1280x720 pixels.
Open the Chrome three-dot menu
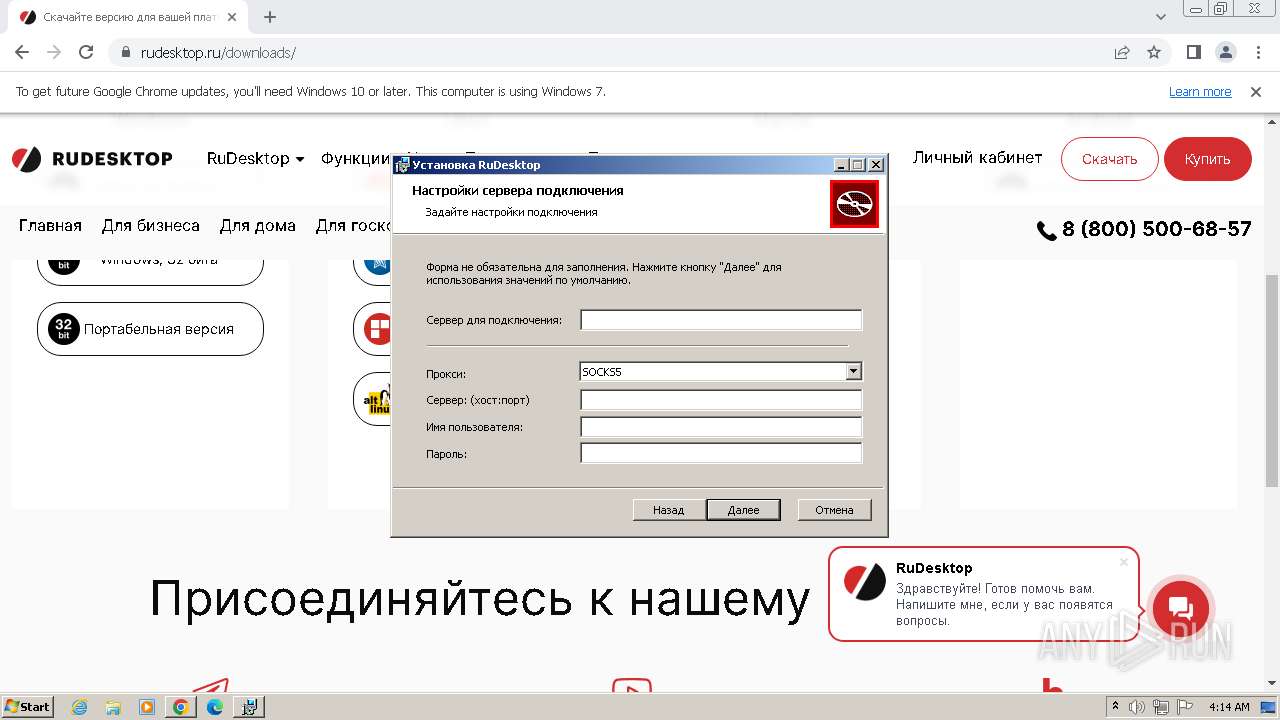click(x=1256, y=52)
